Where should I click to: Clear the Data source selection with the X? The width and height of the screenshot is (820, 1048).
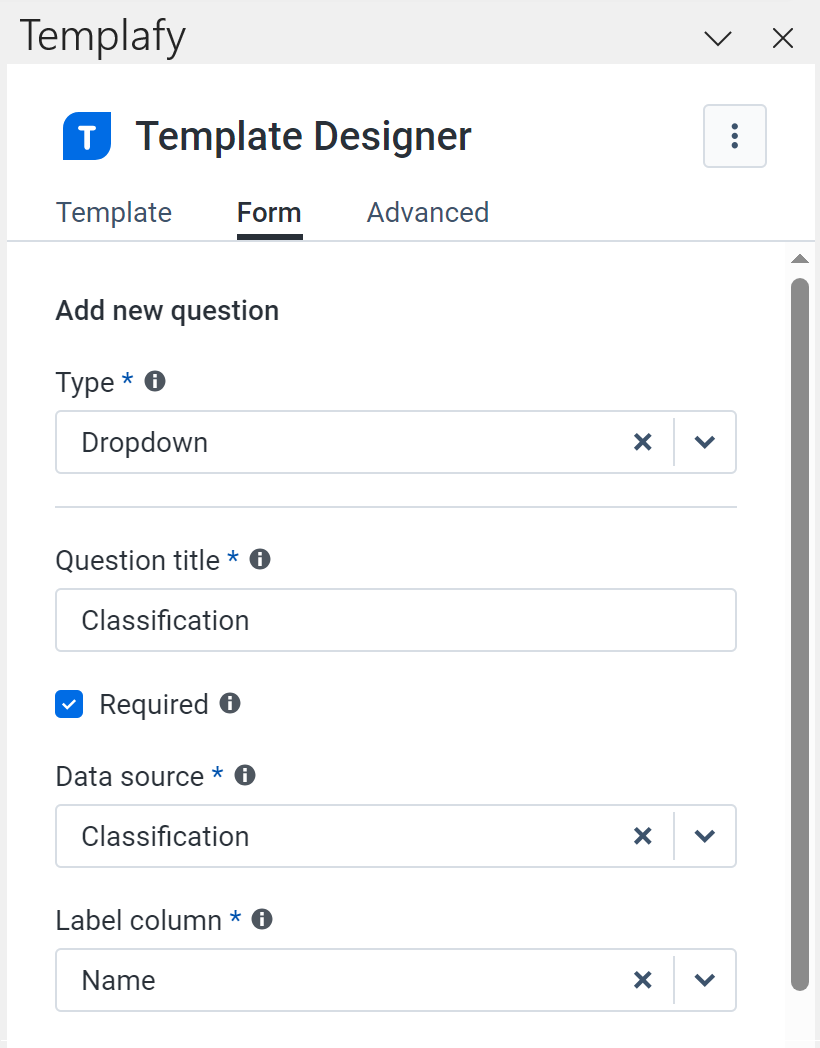(x=643, y=836)
